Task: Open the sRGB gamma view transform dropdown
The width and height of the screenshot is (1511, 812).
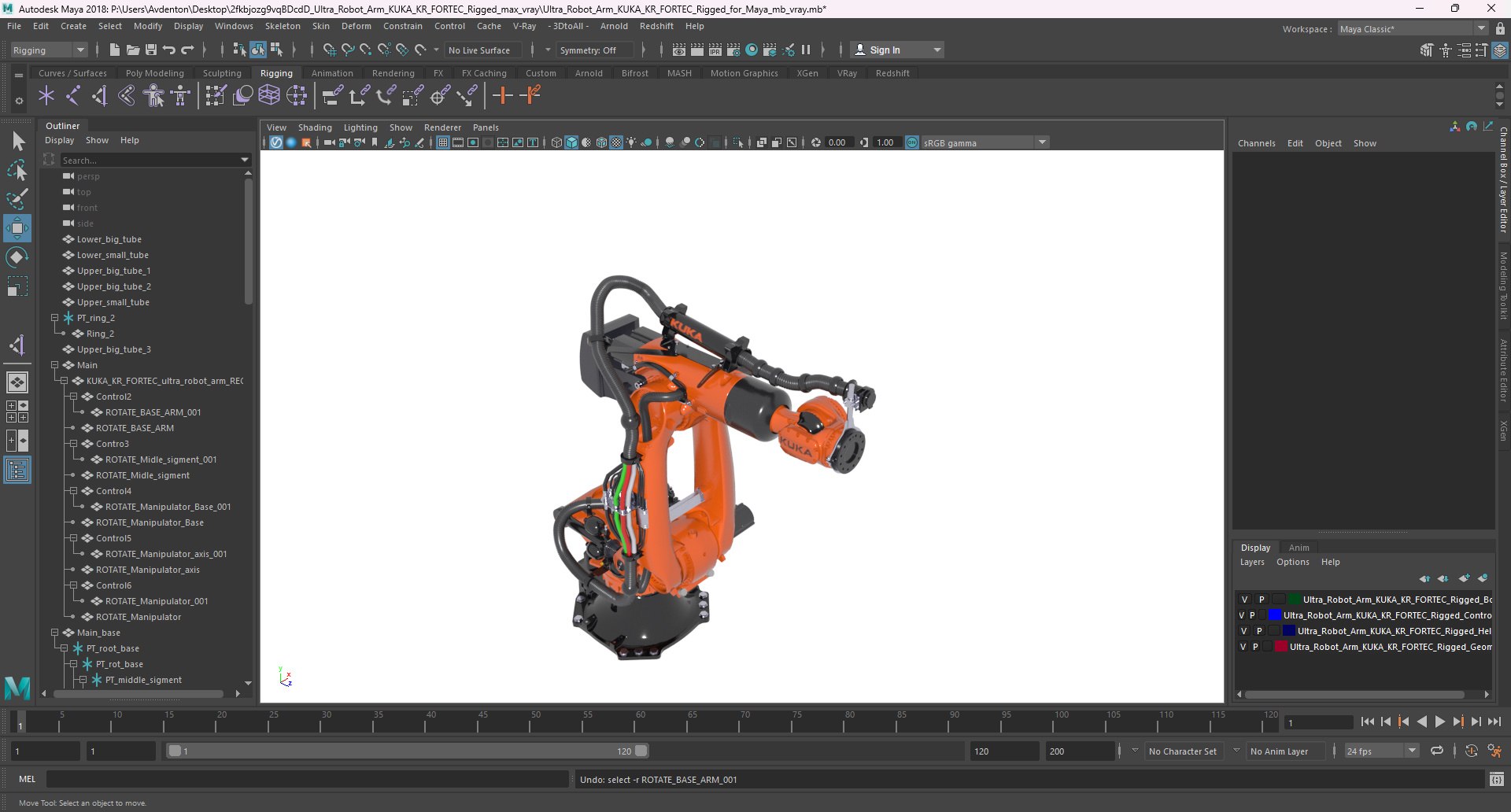Action: 985,142
